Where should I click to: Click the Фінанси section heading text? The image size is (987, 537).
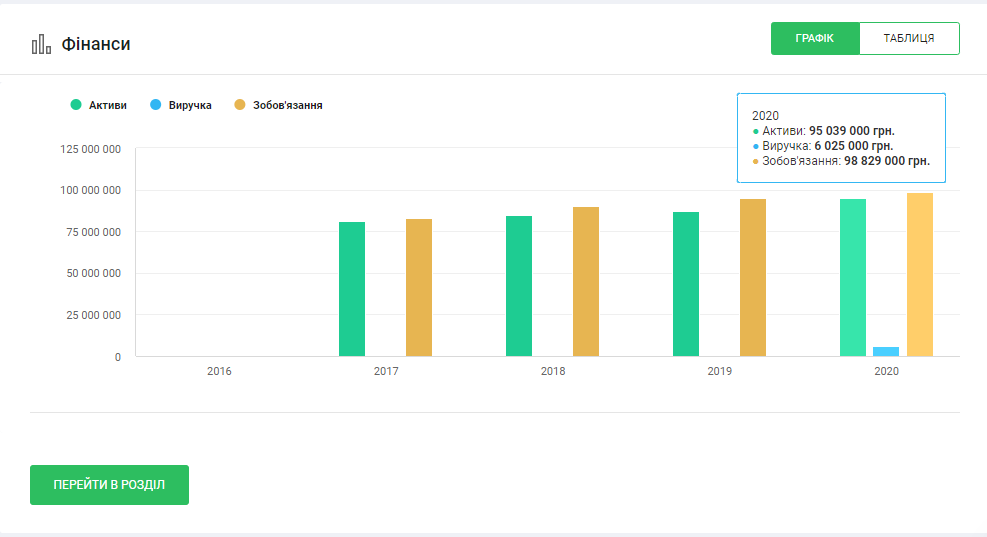point(96,45)
